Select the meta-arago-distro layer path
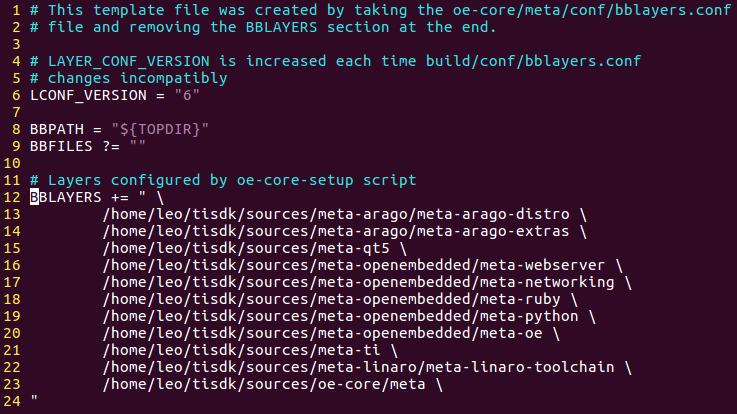 pyautogui.click(x=336, y=214)
